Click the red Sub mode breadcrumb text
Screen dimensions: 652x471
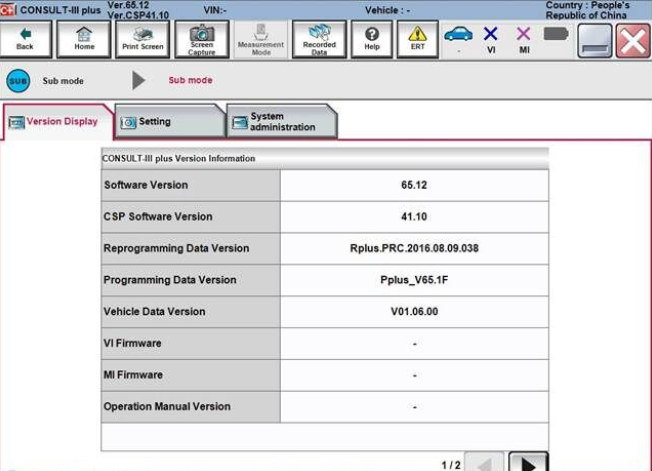click(190, 80)
